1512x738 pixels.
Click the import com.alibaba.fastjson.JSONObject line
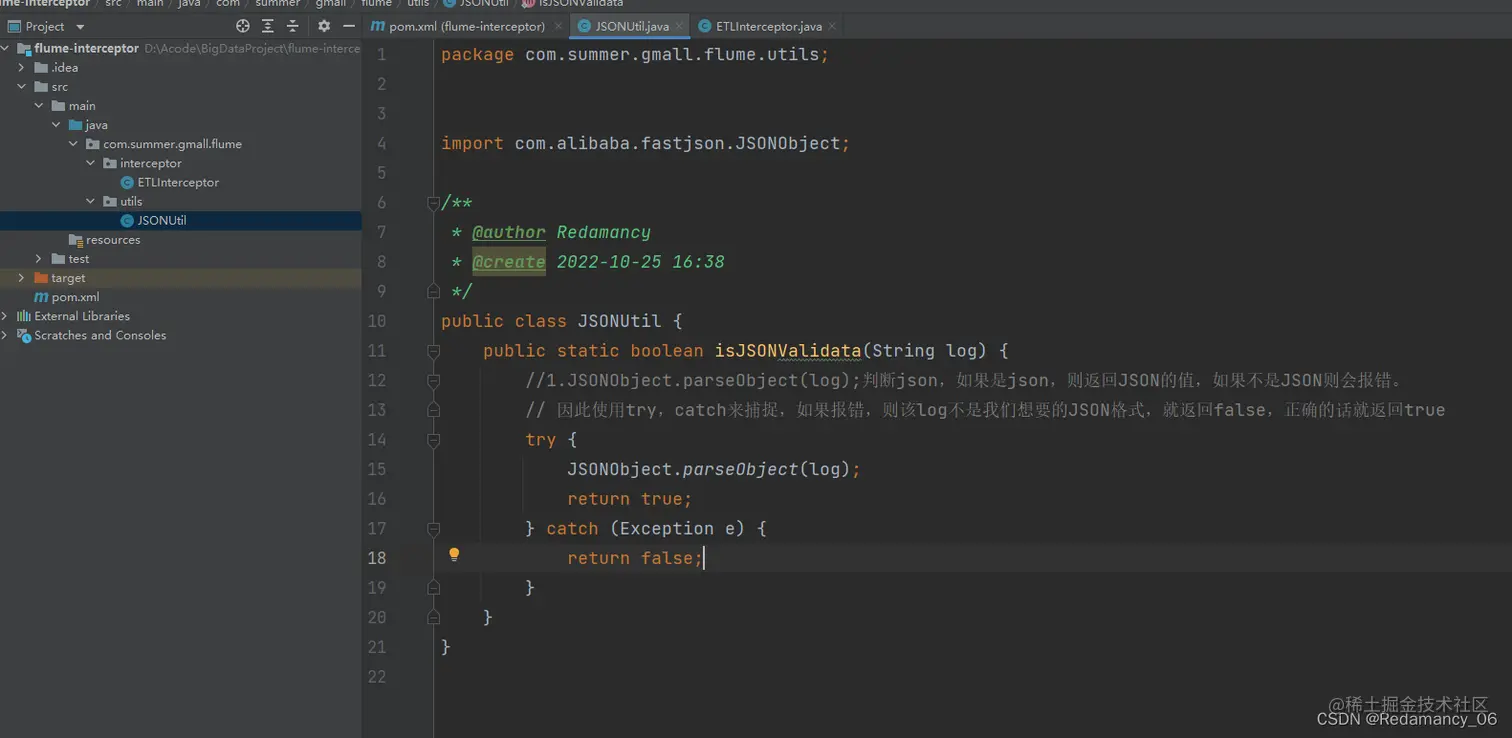pyautogui.click(x=646, y=143)
